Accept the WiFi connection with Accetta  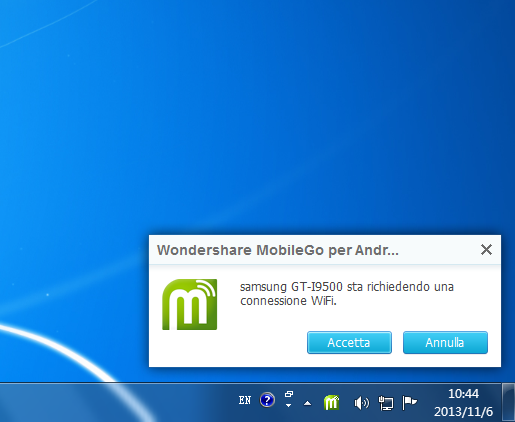click(349, 342)
